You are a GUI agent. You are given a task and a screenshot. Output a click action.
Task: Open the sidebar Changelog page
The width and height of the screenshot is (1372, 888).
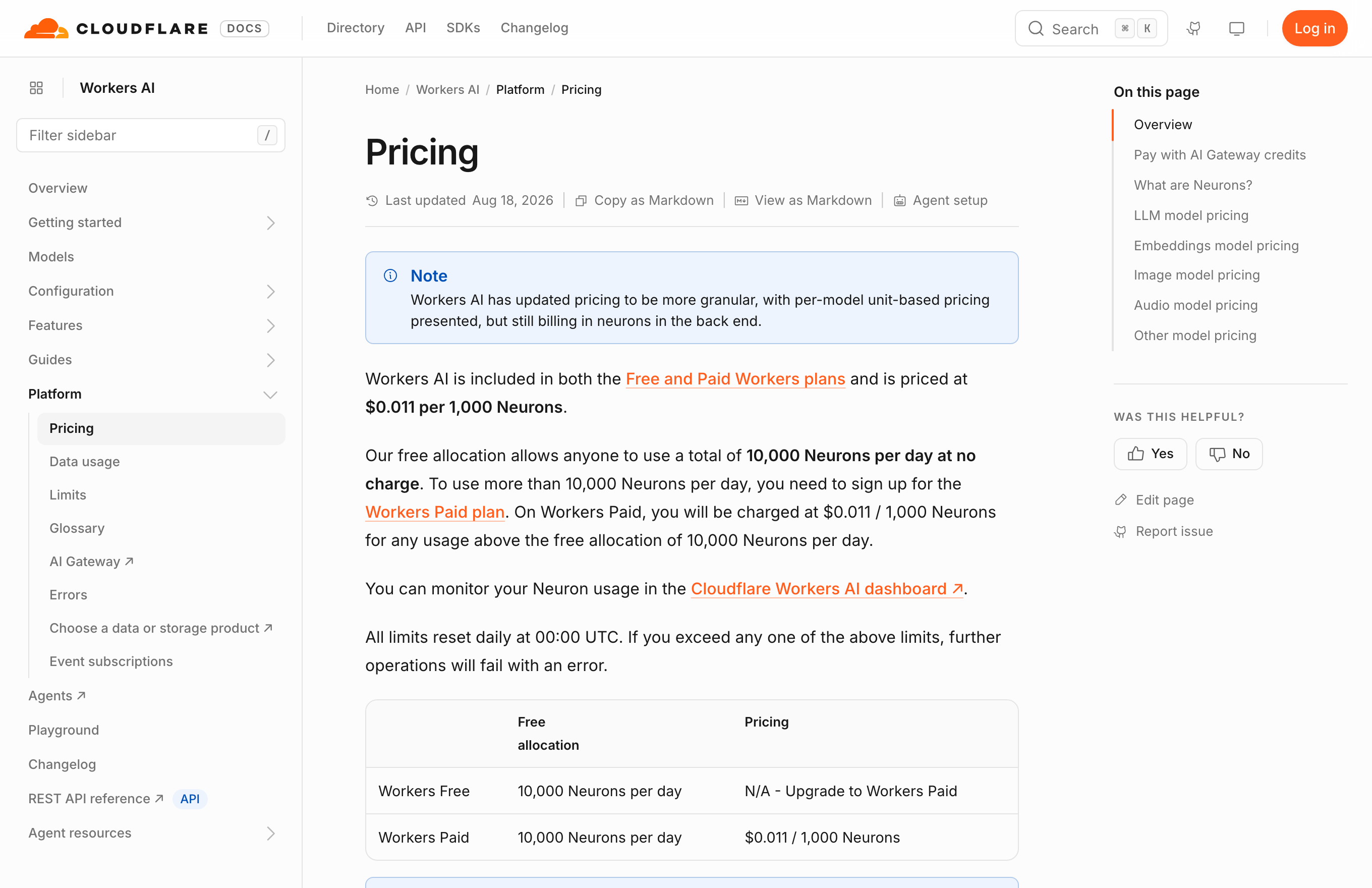62,764
